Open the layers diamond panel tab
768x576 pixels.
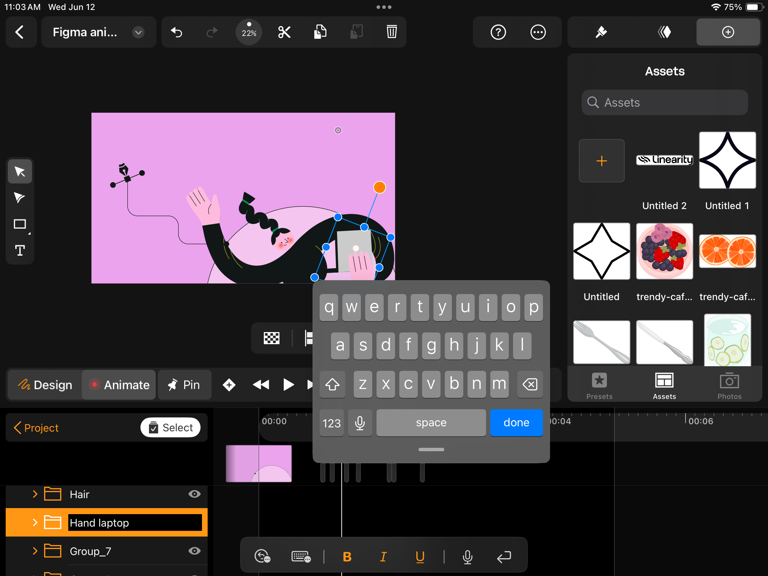(x=664, y=32)
